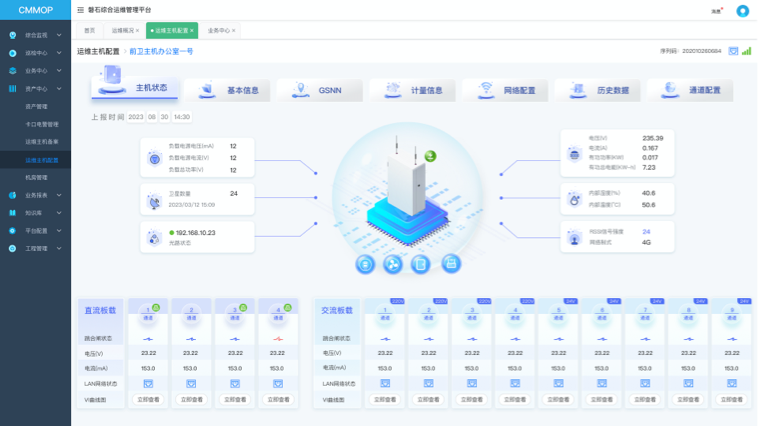Click the fan icon below the host device
This screenshot has width=758, height=426.
[x=393, y=264]
